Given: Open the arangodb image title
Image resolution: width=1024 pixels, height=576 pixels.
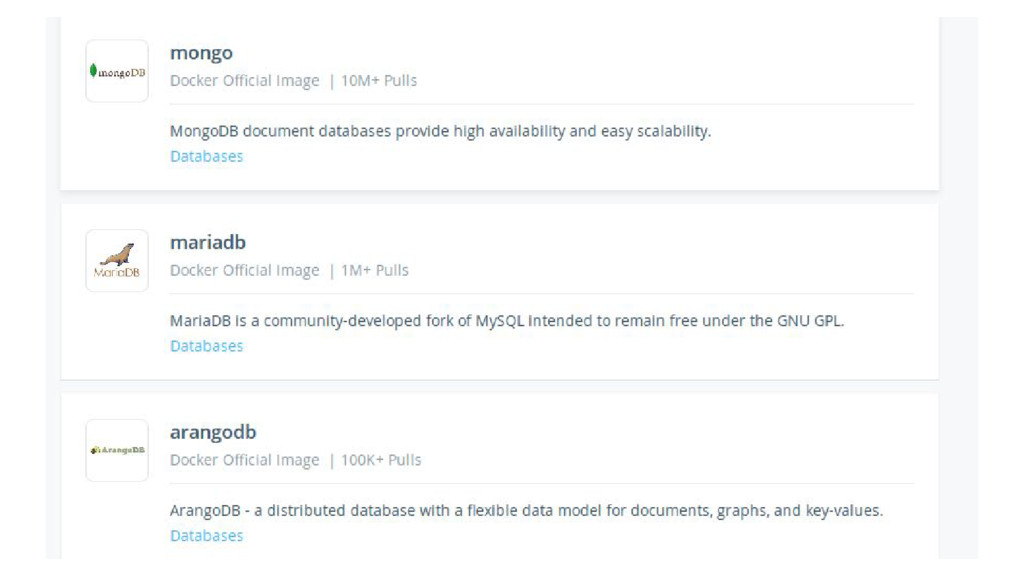Looking at the screenshot, I should pyautogui.click(x=213, y=432).
